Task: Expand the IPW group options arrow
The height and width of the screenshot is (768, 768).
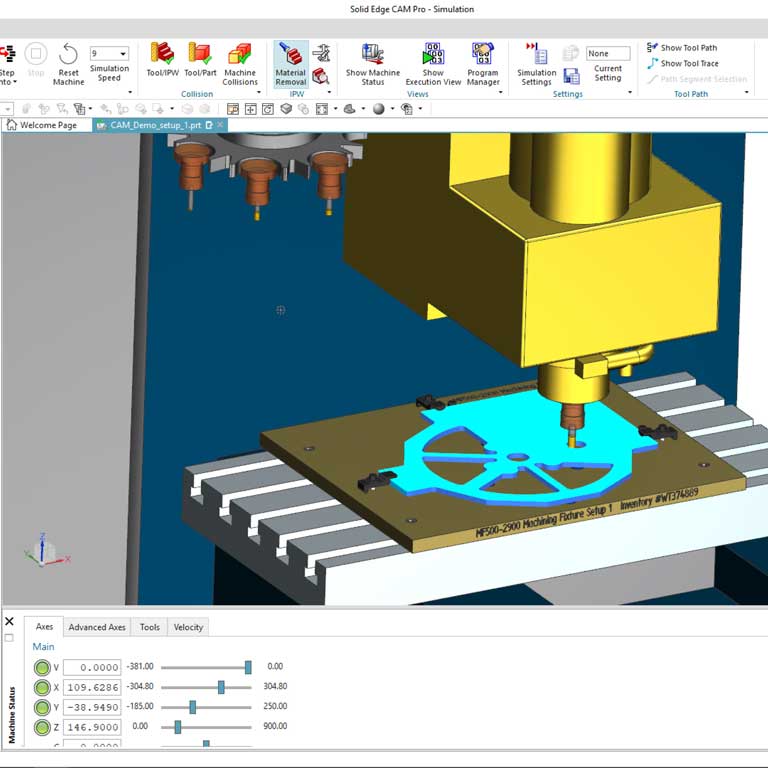Action: point(329,92)
